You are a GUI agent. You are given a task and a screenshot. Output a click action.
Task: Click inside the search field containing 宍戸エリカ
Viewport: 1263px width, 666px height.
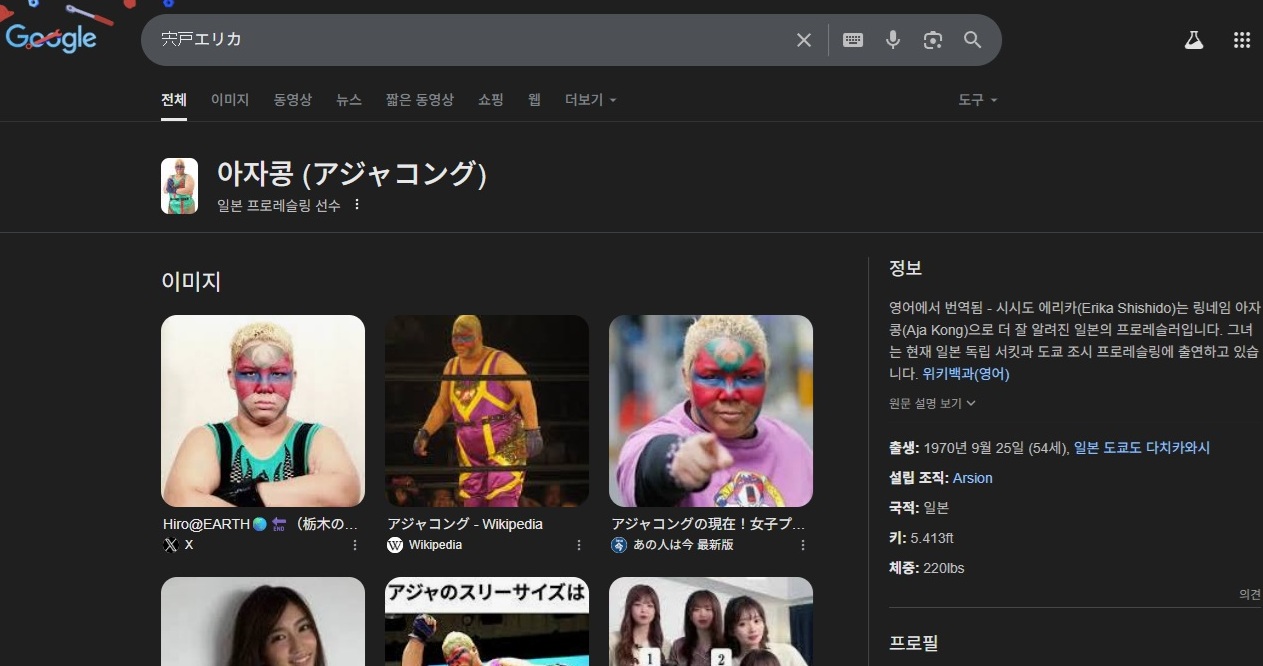click(x=470, y=40)
